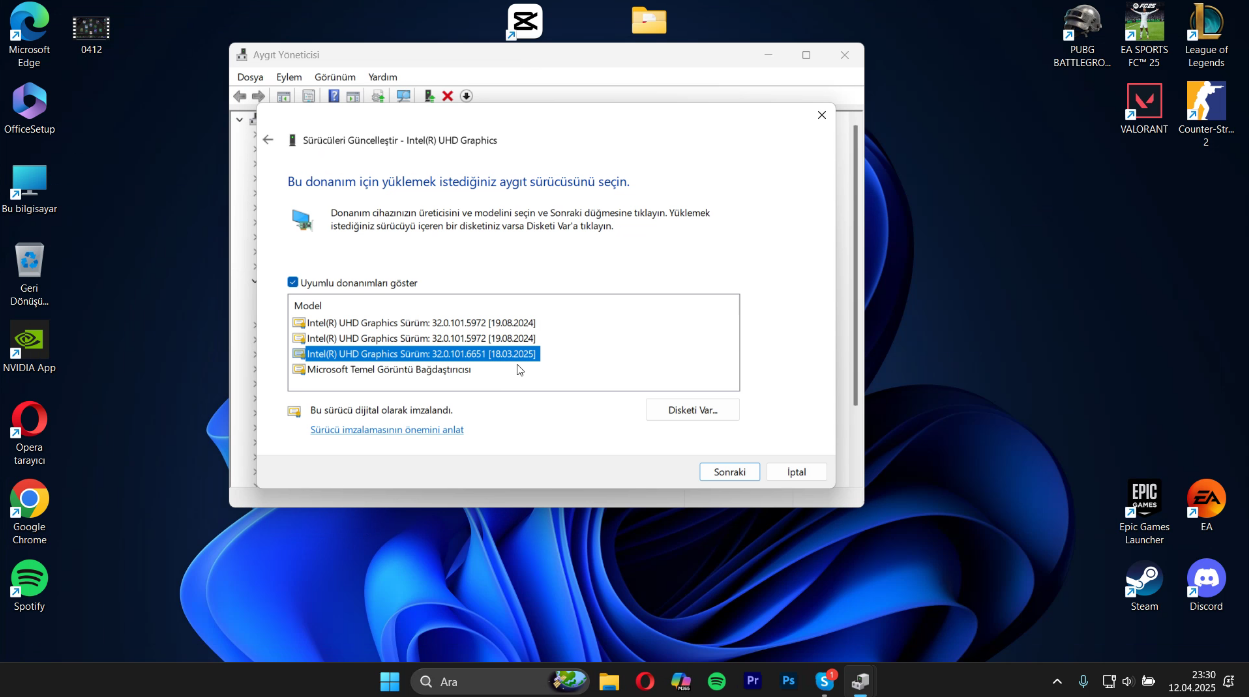Click the update driver toolbar icon
Screen dimensions: 1249x697
[429, 96]
